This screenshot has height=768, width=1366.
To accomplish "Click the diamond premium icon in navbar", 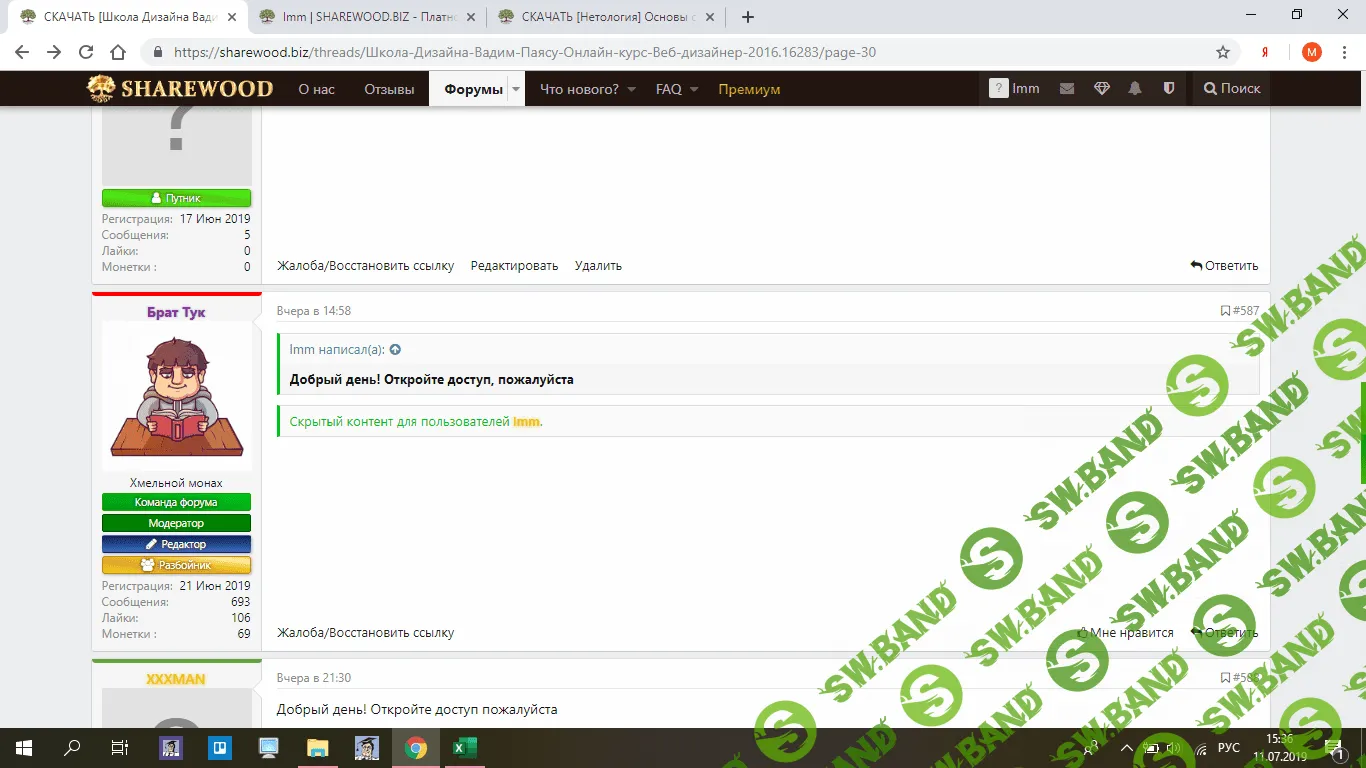I will [x=1102, y=89].
